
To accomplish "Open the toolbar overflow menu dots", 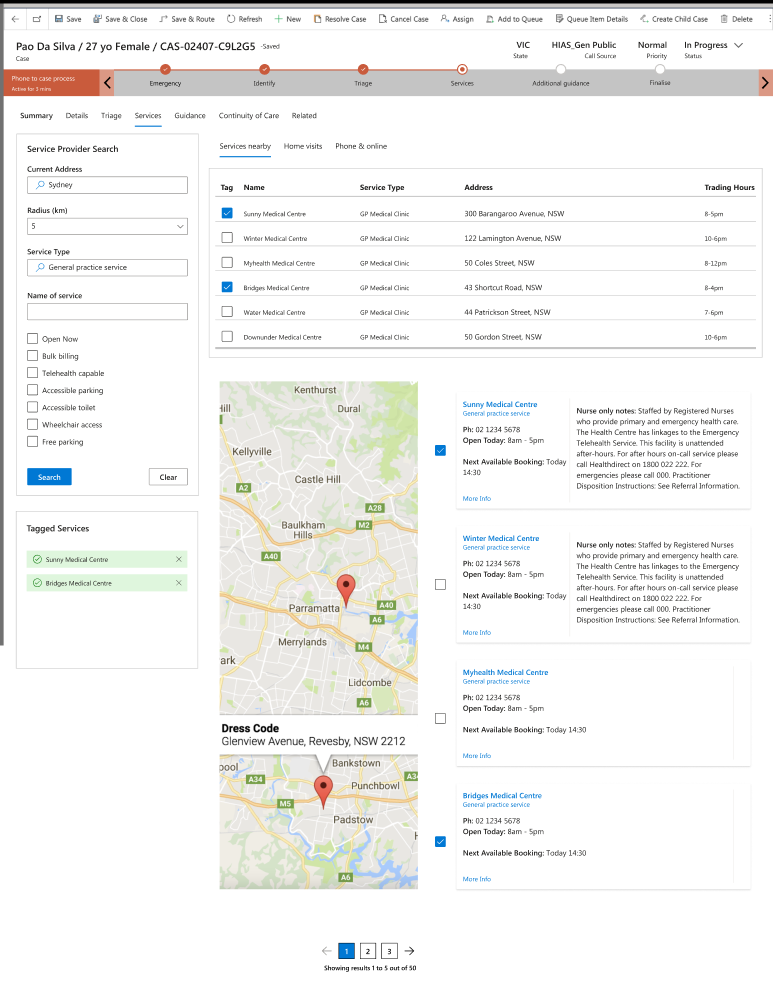I will click(x=769, y=19).
